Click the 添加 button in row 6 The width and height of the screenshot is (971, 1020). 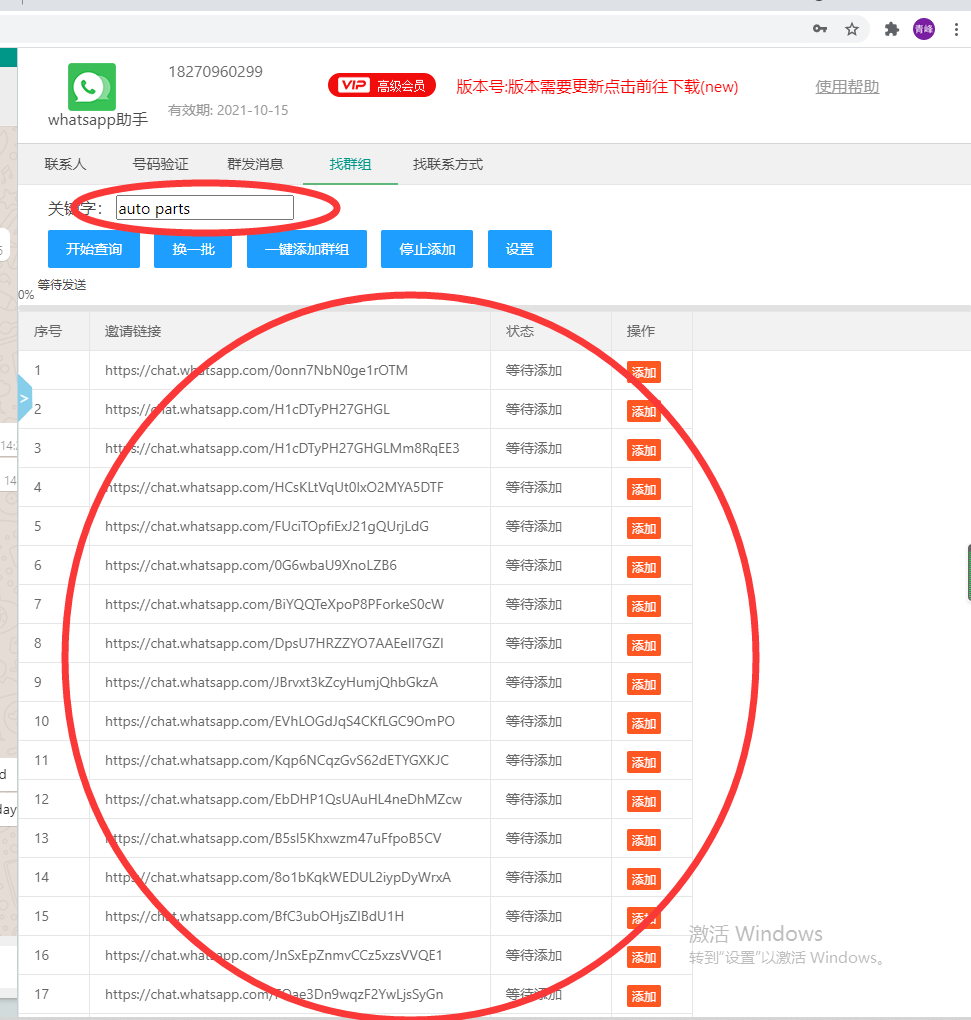coord(644,567)
